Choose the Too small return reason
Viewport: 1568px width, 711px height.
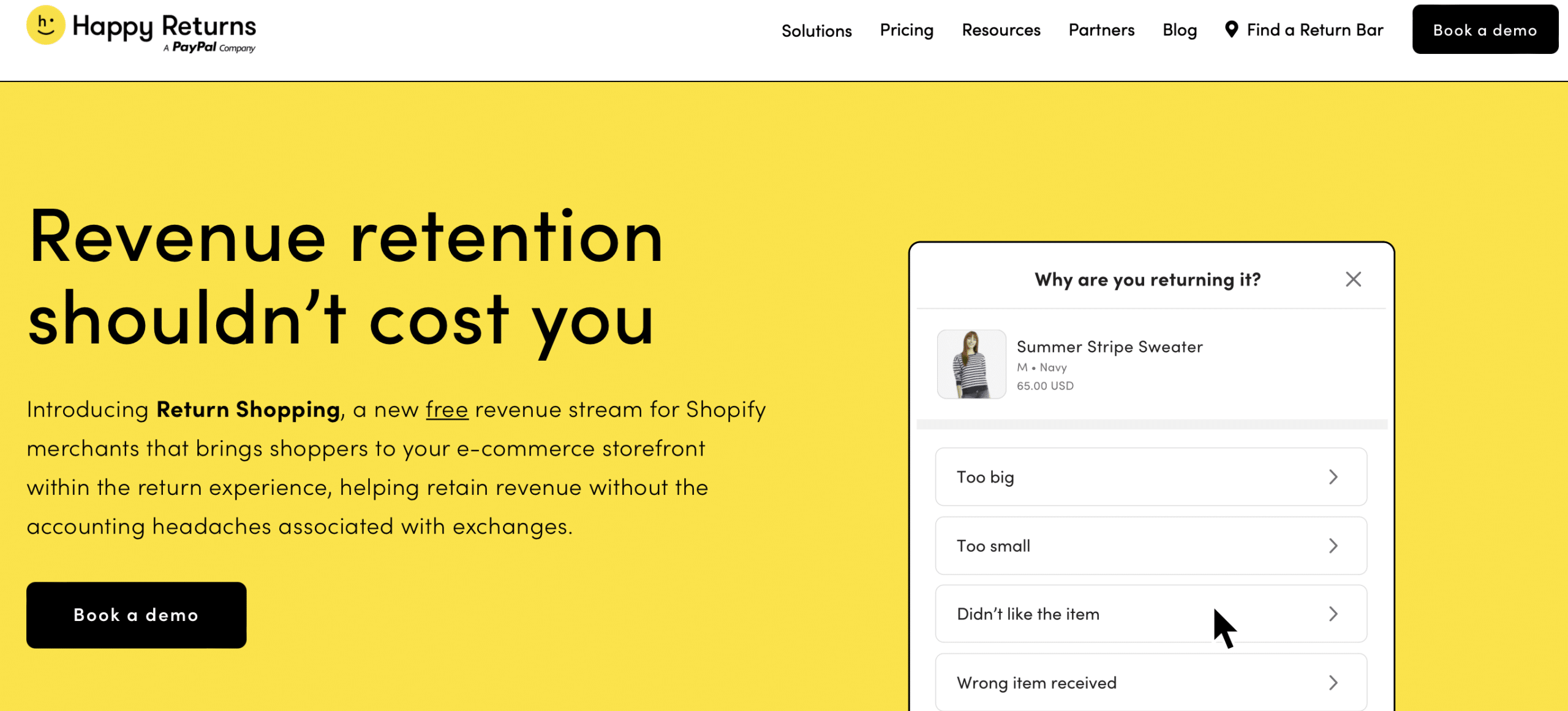click(1151, 546)
